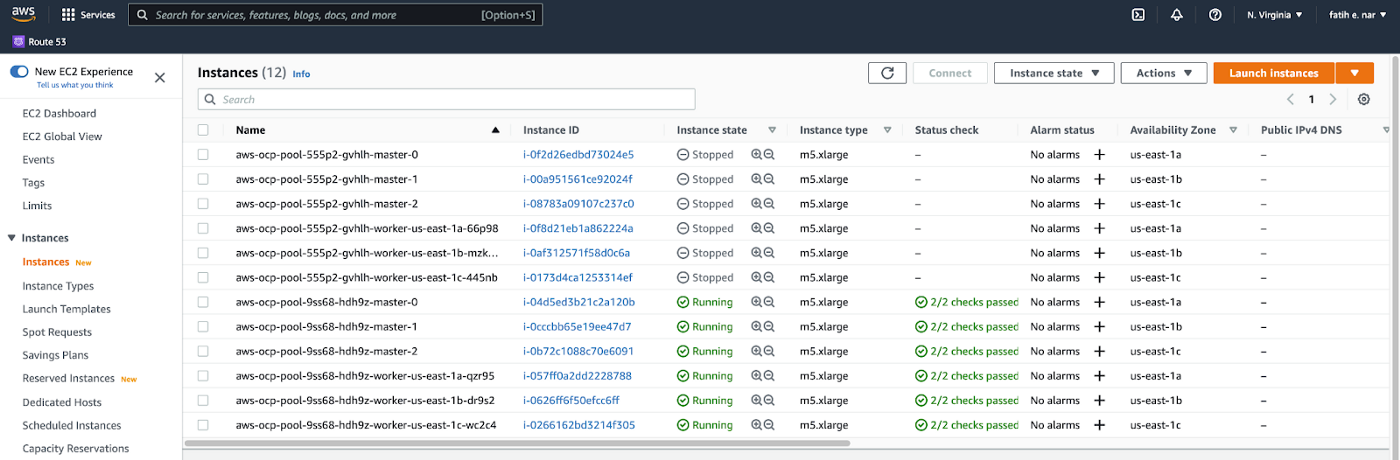Close the EC2 sidebar with X icon
This screenshot has height=460, width=1400.
tap(160, 77)
